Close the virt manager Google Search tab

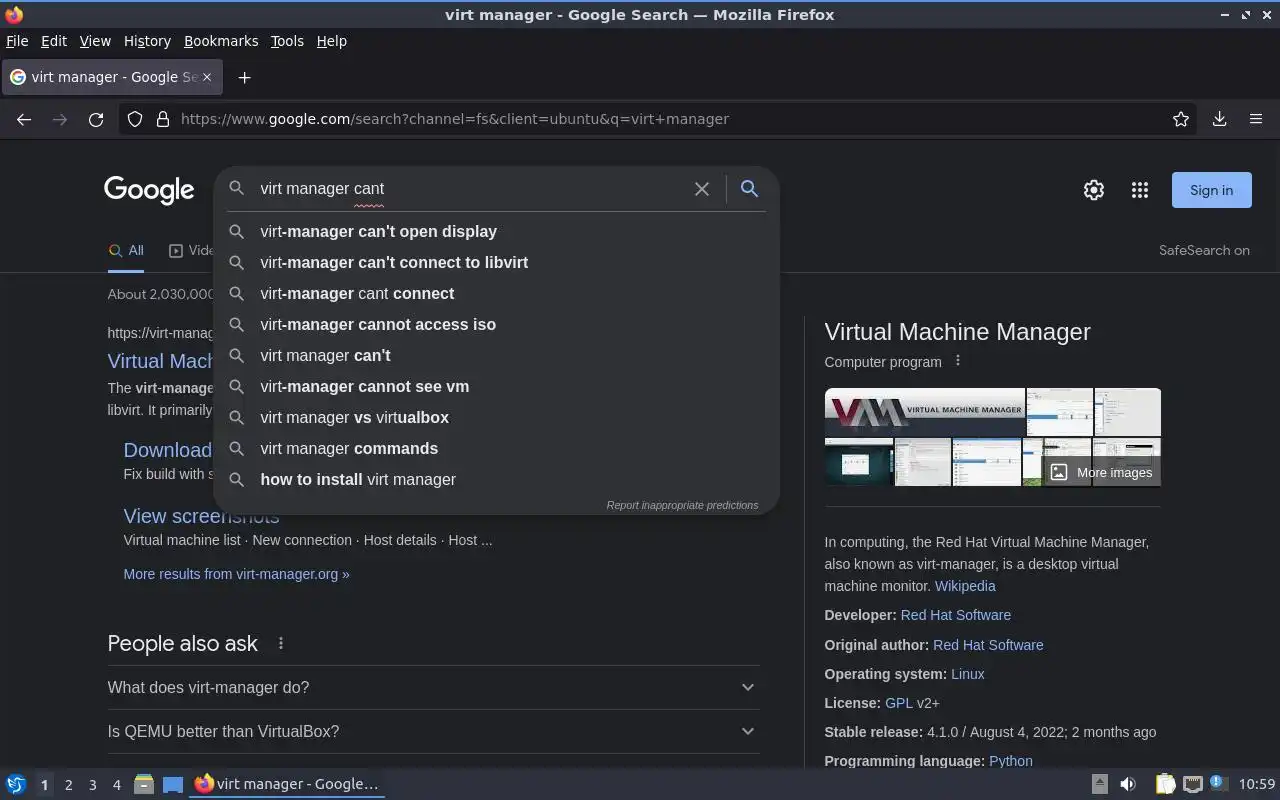click(x=207, y=77)
